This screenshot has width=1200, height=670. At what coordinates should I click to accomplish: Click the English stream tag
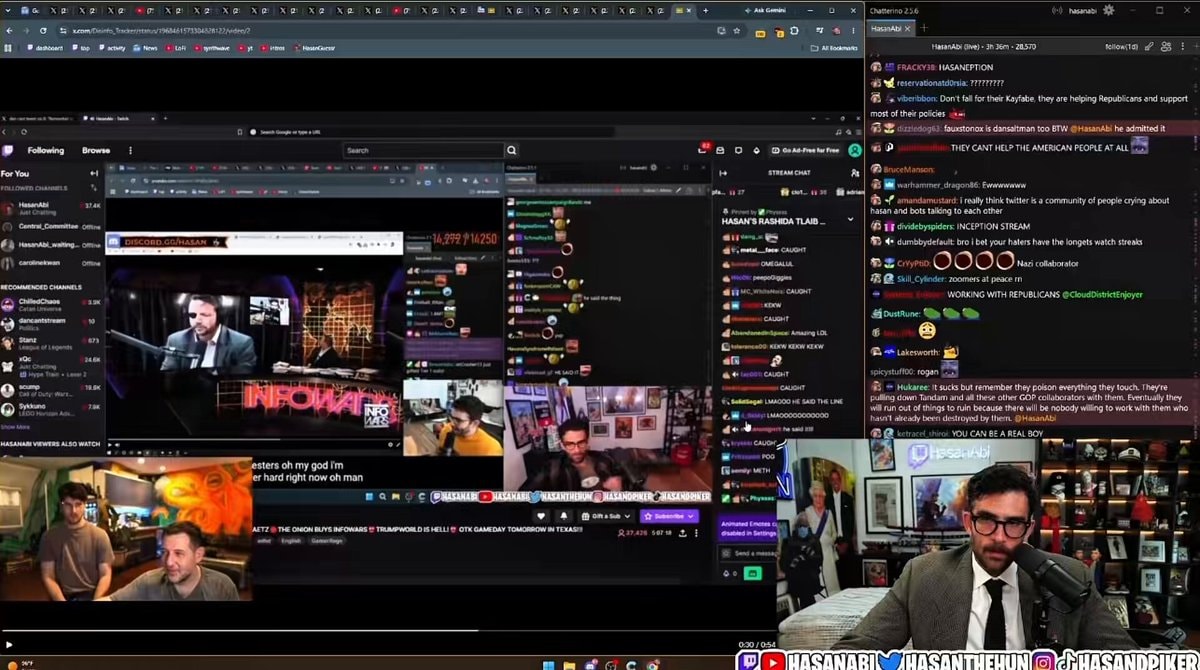tap(291, 540)
